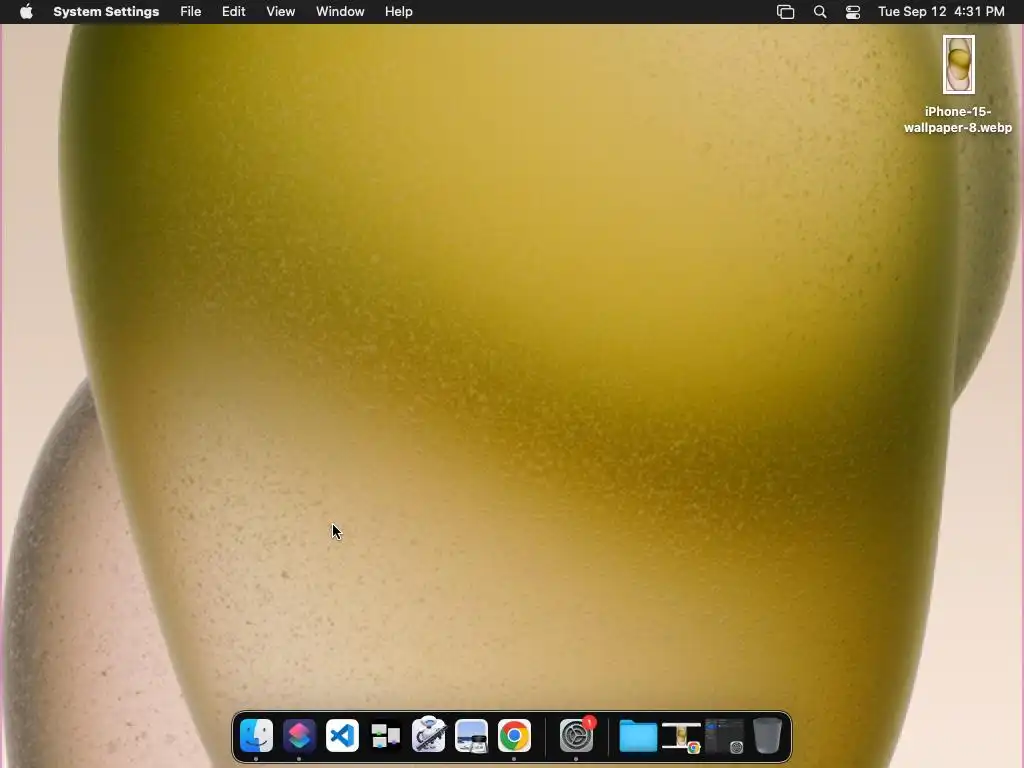Open Spotlight search magnifier icon
Image resolution: width=1024 pixels, height=768 pixels.
click(x=820, y=12)
